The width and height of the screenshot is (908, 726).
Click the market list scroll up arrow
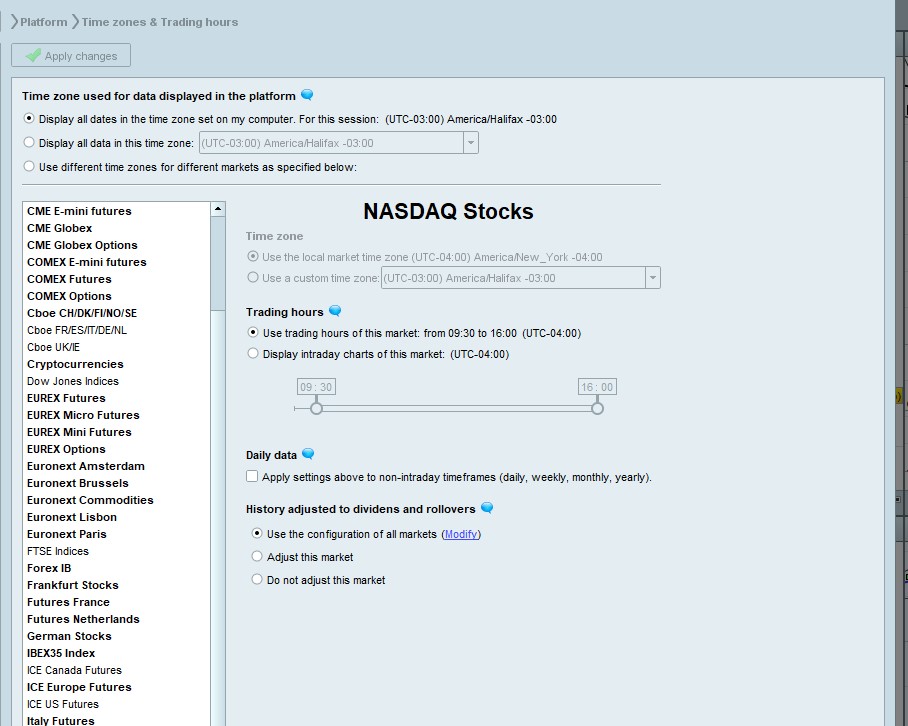218,209
